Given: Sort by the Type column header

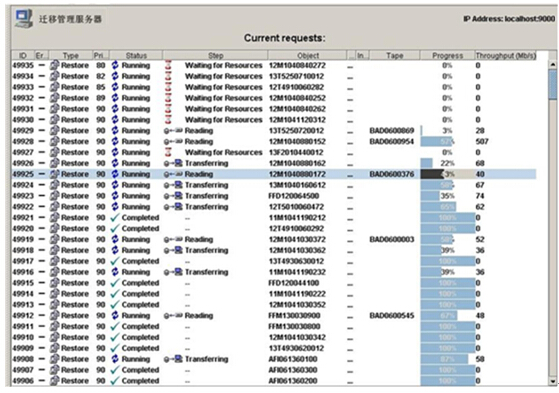Looking at the screenshot, I should [x=71, y=55].
